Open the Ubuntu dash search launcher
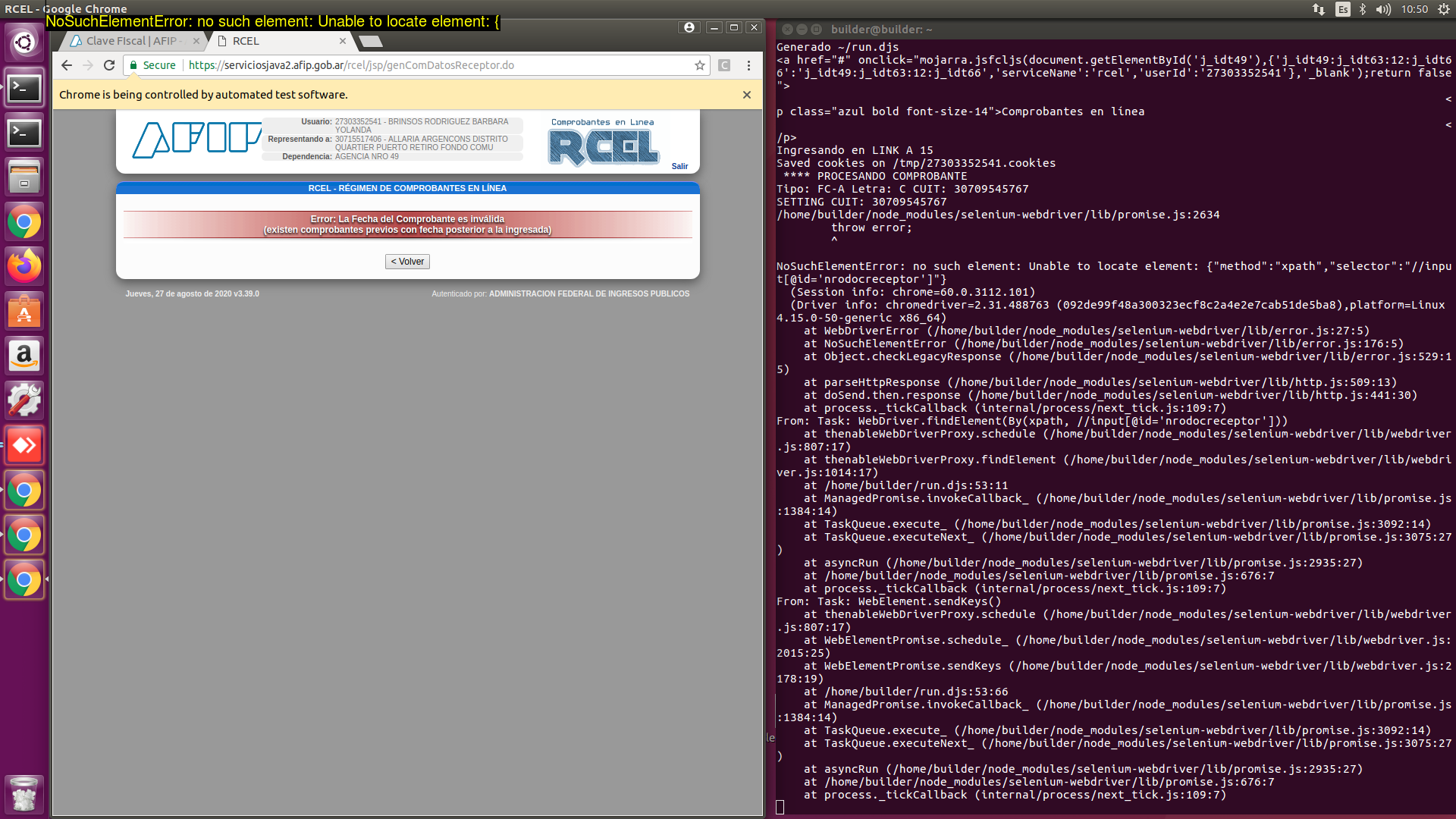Viewport: 1456px width, 819px height. tap(24, 42)
